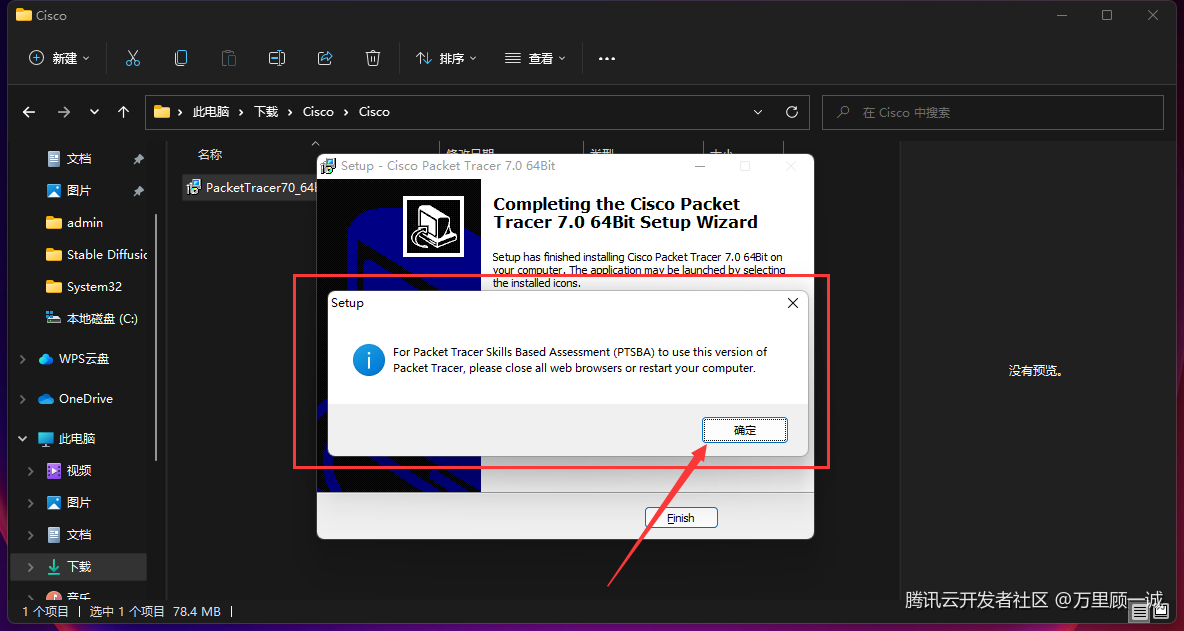
Task: Expand the 视频 tree node
Action: coord(30,471)
